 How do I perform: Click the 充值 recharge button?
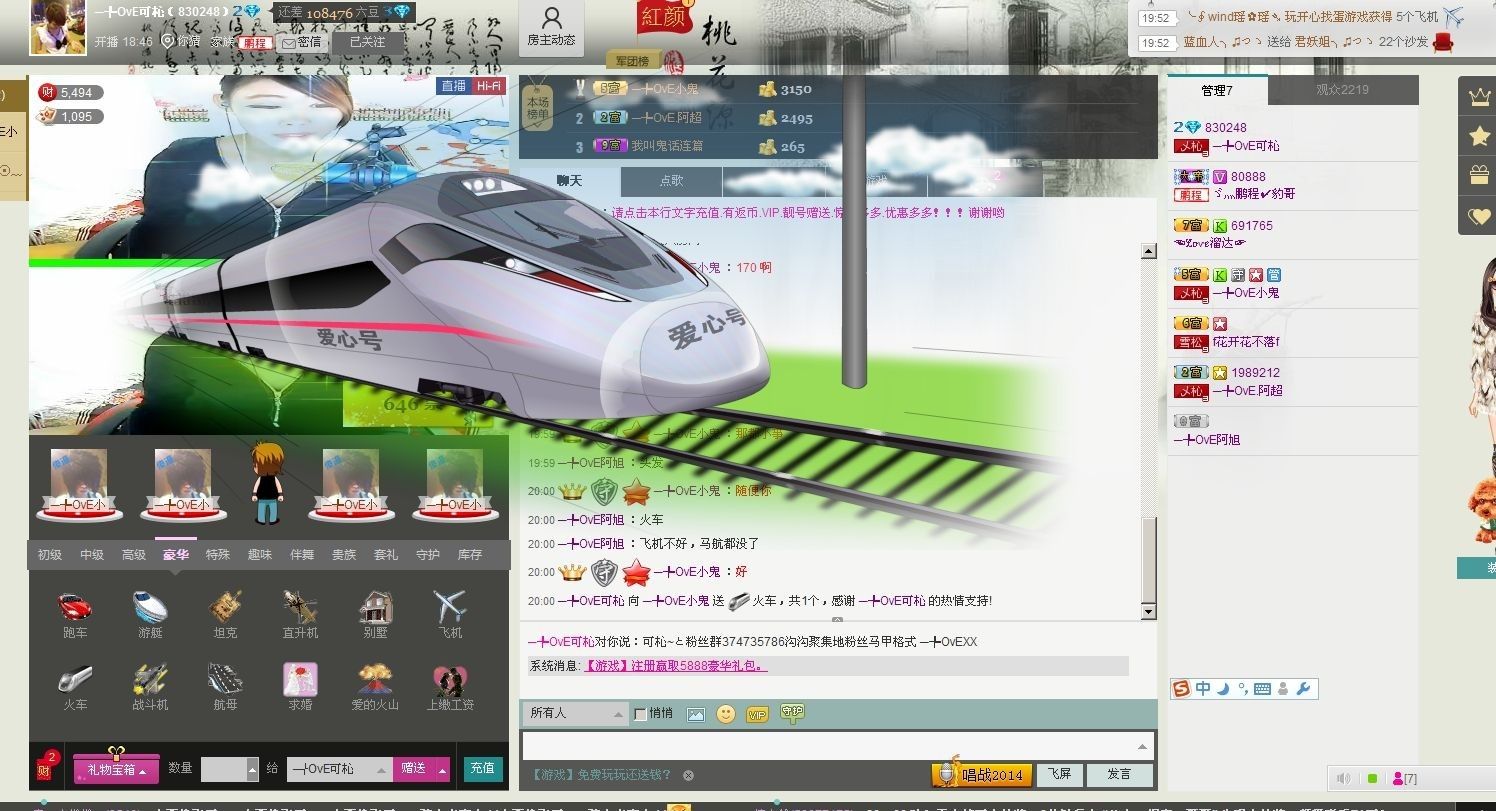pyautogui.click(x=482, y=768)
